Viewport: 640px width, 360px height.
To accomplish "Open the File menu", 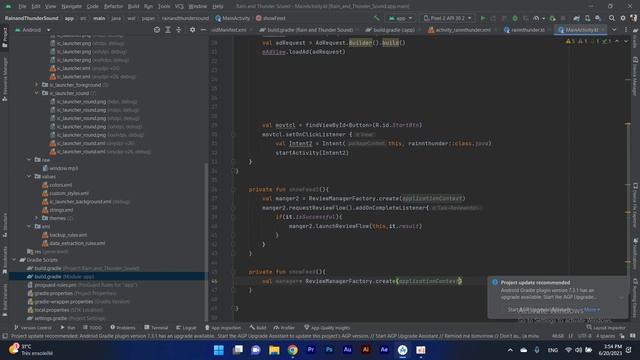I will tap(22, 7).
